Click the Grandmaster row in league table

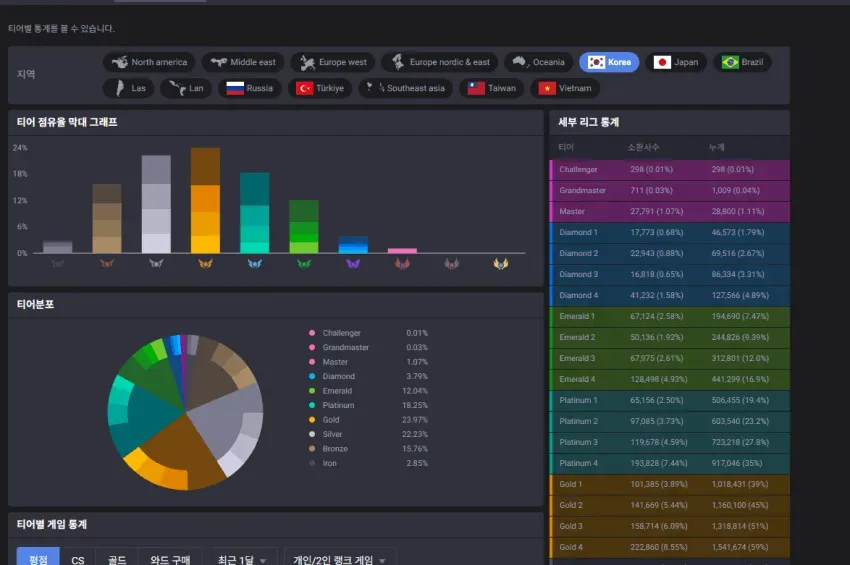pyautogui.click(x=670, y=190)
